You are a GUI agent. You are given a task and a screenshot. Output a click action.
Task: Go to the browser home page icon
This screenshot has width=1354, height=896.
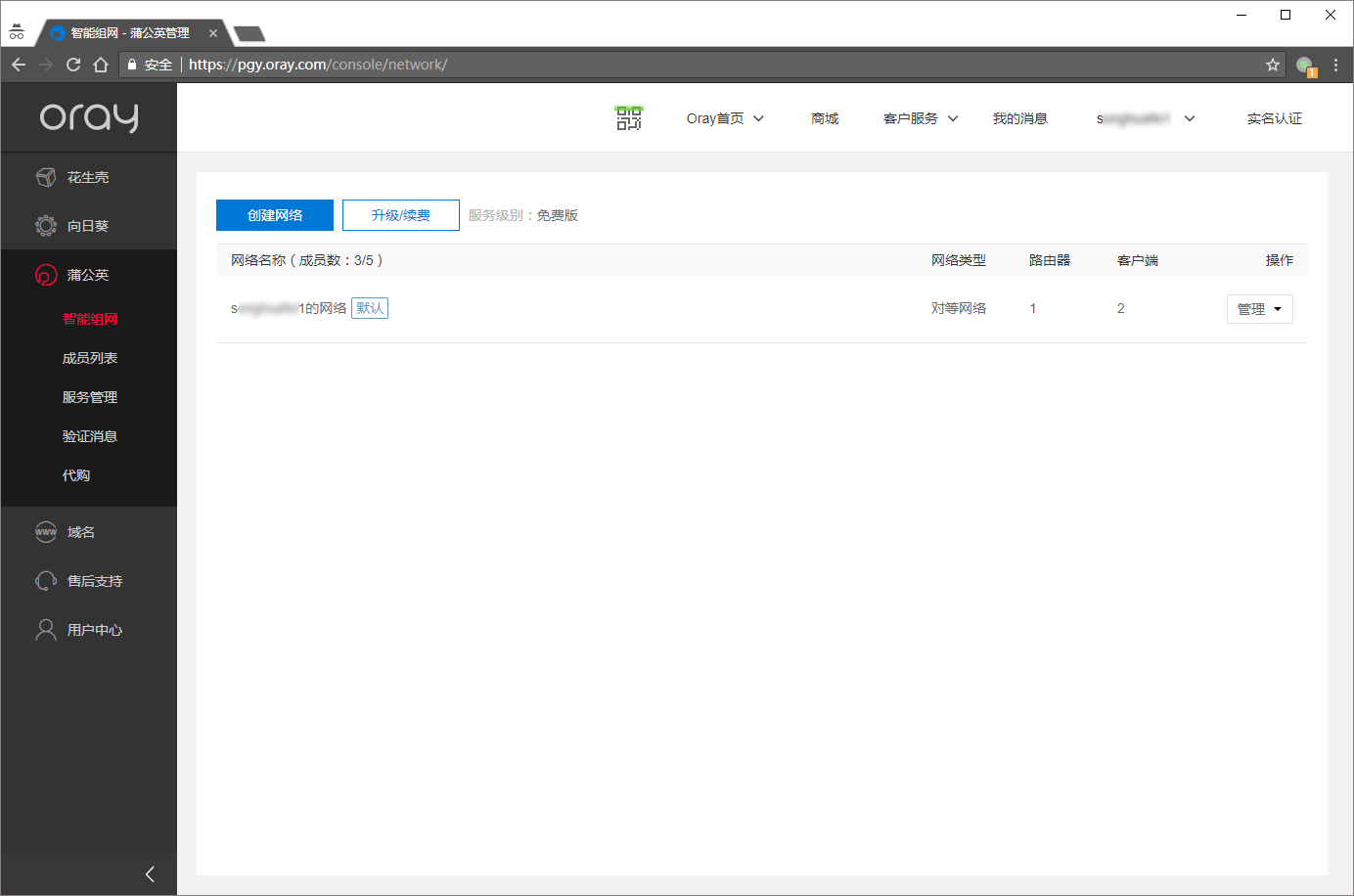click(x=101, y=65)
